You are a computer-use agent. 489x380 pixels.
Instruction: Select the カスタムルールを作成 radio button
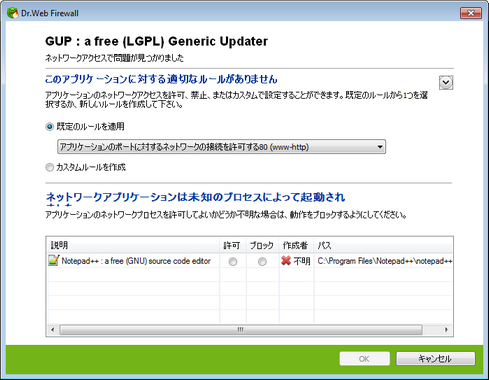[49, 167]
